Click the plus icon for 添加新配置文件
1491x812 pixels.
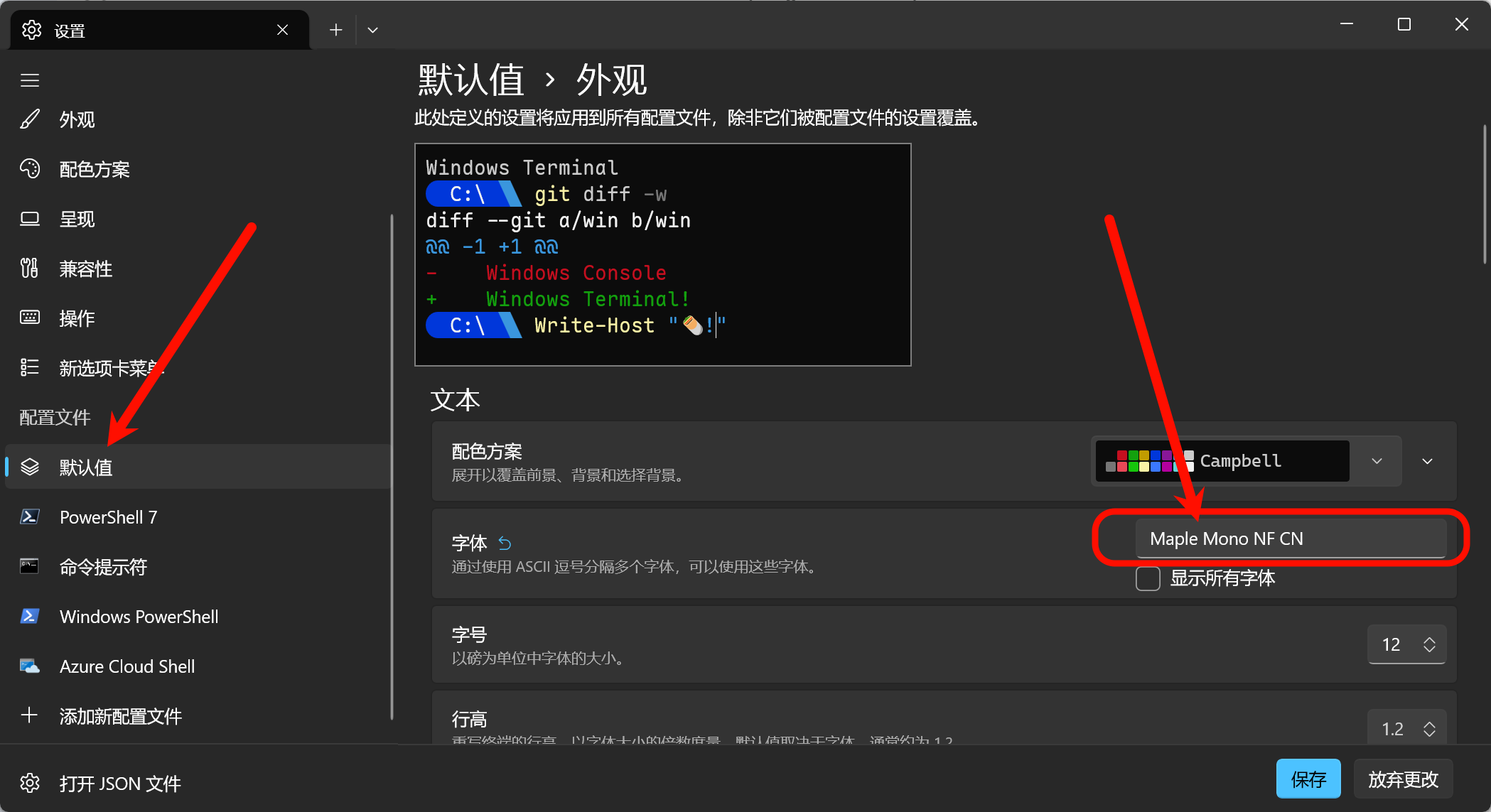point(30,715)
